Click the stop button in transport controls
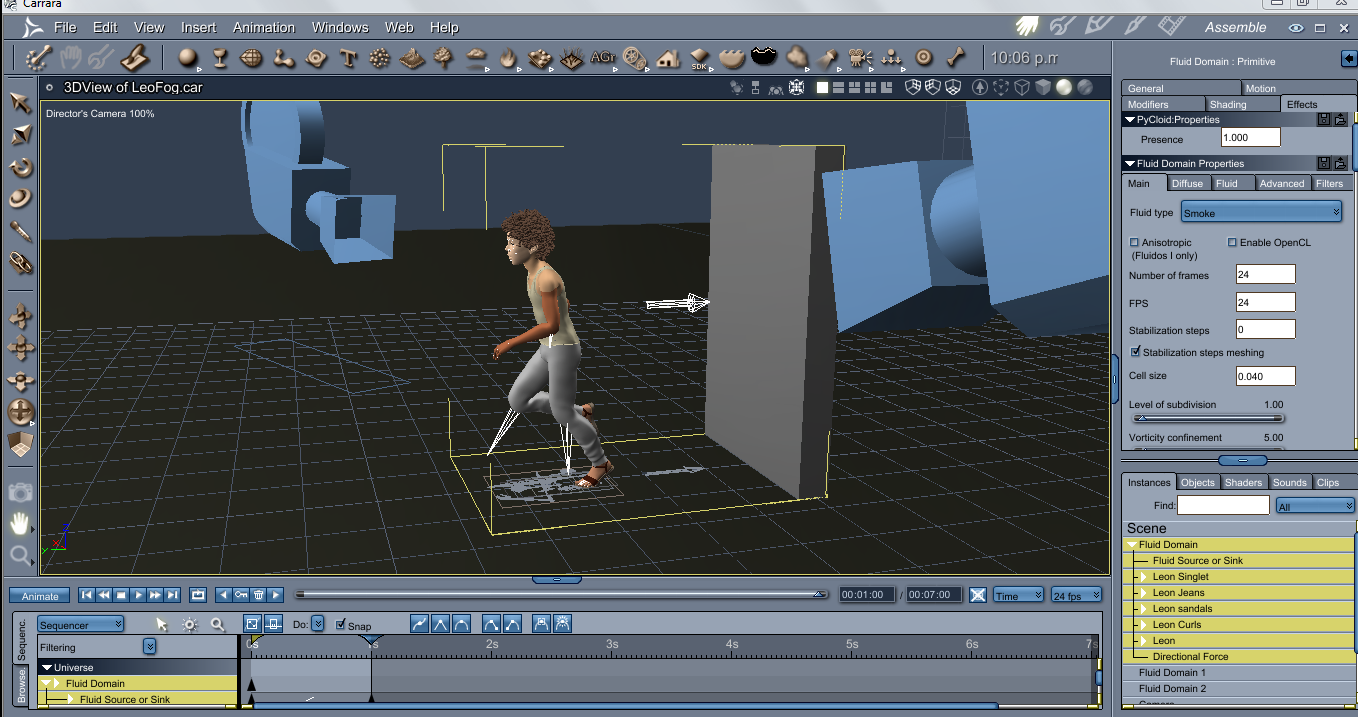Viewport: 1358px width, 717px height. [121, 595]
